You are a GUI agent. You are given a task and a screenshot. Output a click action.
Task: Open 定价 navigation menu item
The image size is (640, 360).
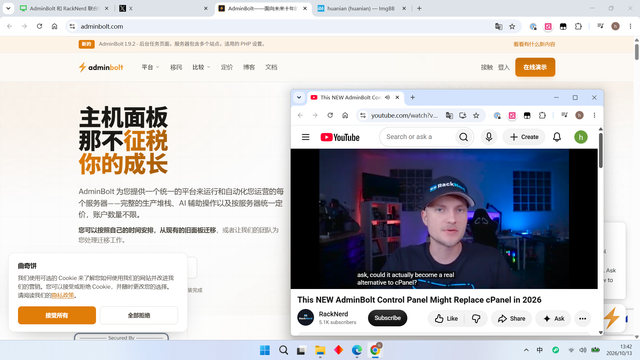click(227, 67)
